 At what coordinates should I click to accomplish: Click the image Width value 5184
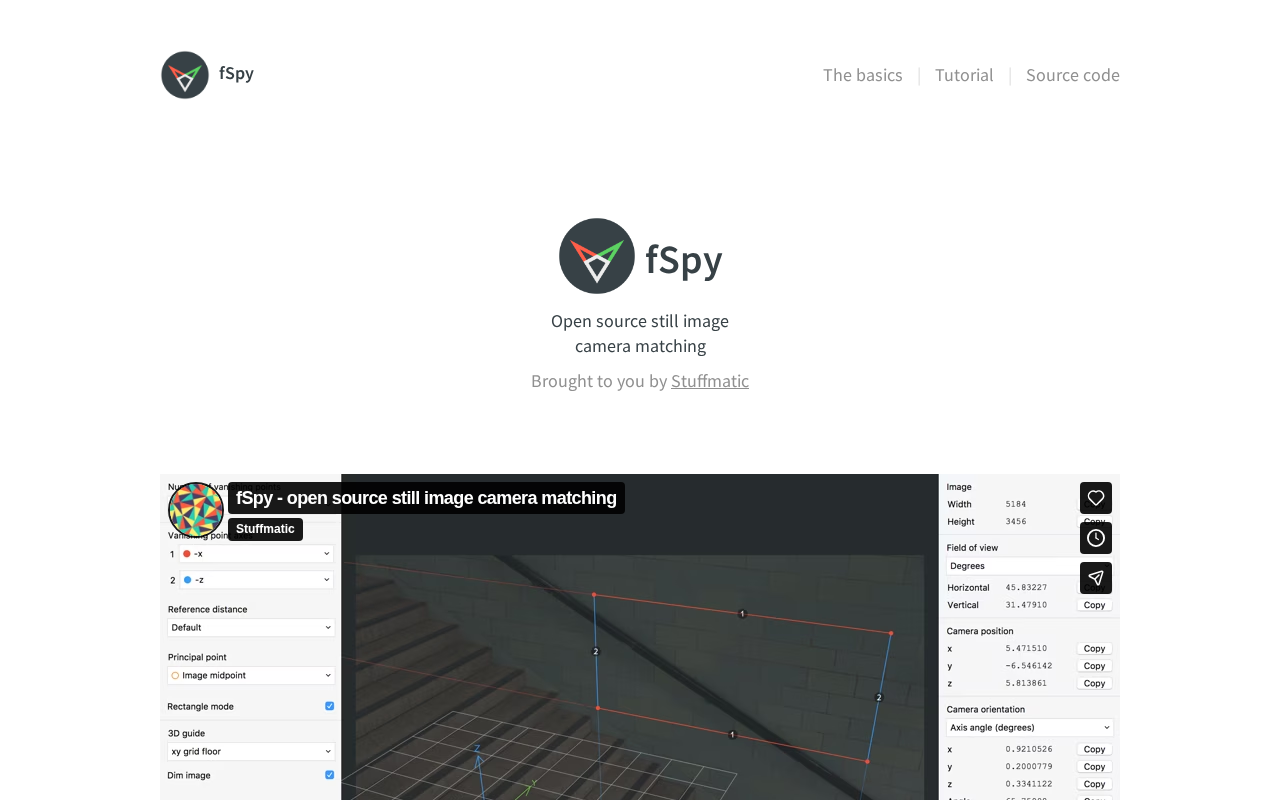coord(1016,505)
